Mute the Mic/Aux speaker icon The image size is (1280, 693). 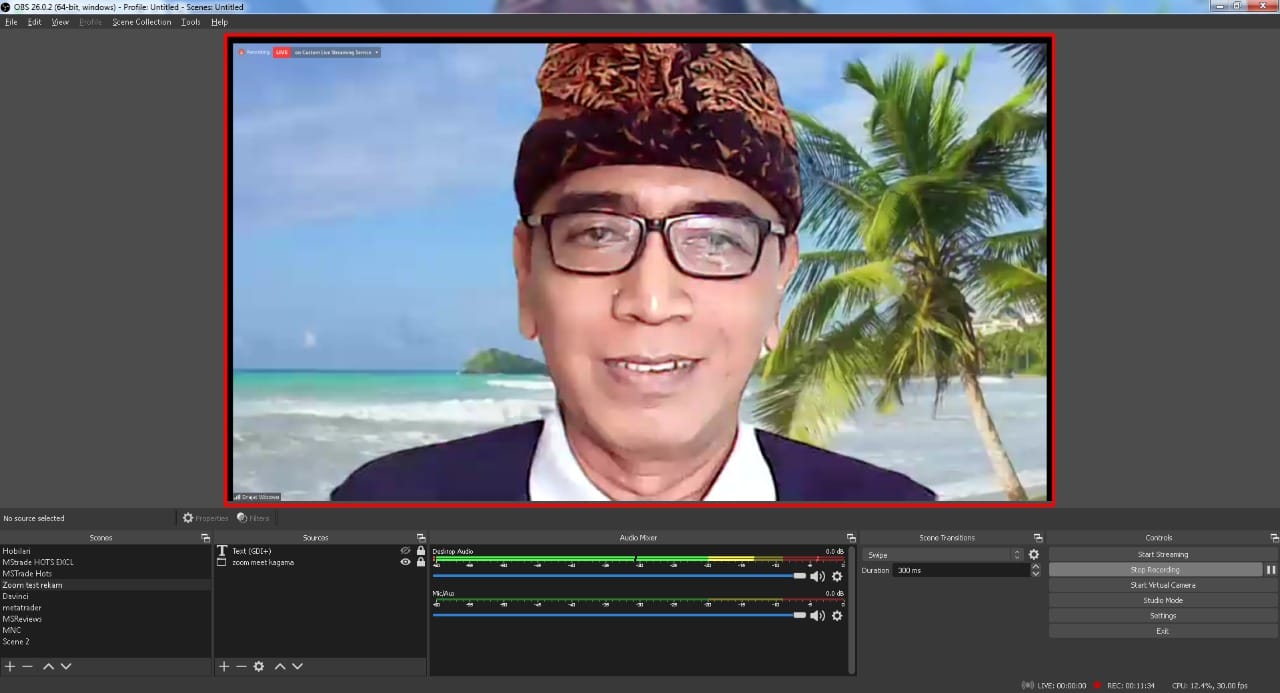pos(817,615)
